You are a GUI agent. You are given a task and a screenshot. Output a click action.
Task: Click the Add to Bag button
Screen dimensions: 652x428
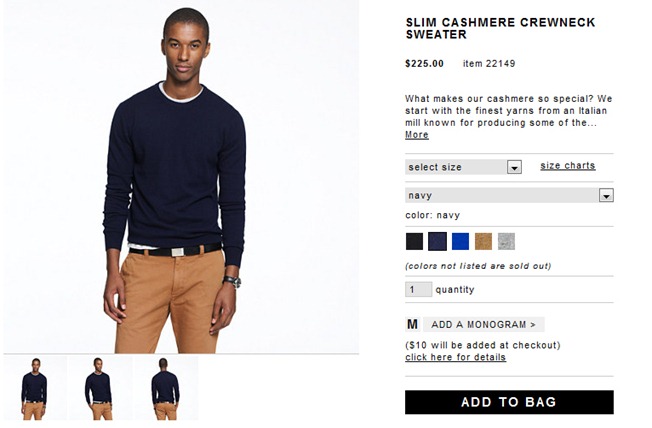pyautogui.click(x=509, y=402)
